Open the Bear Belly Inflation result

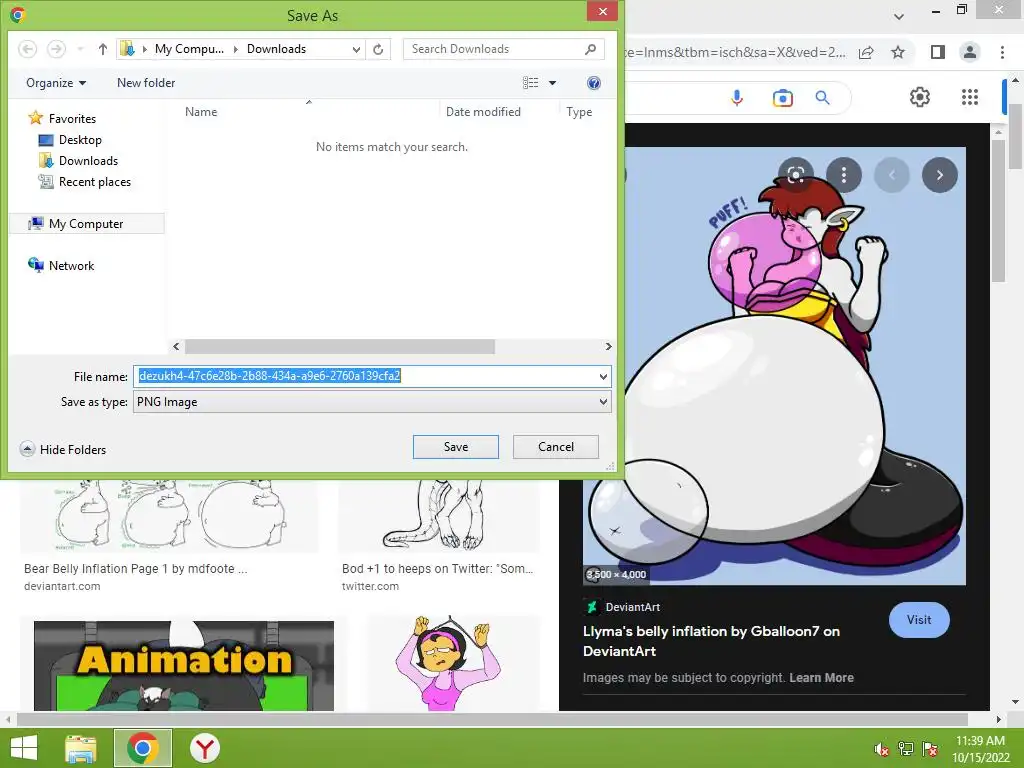pos(135,569)
